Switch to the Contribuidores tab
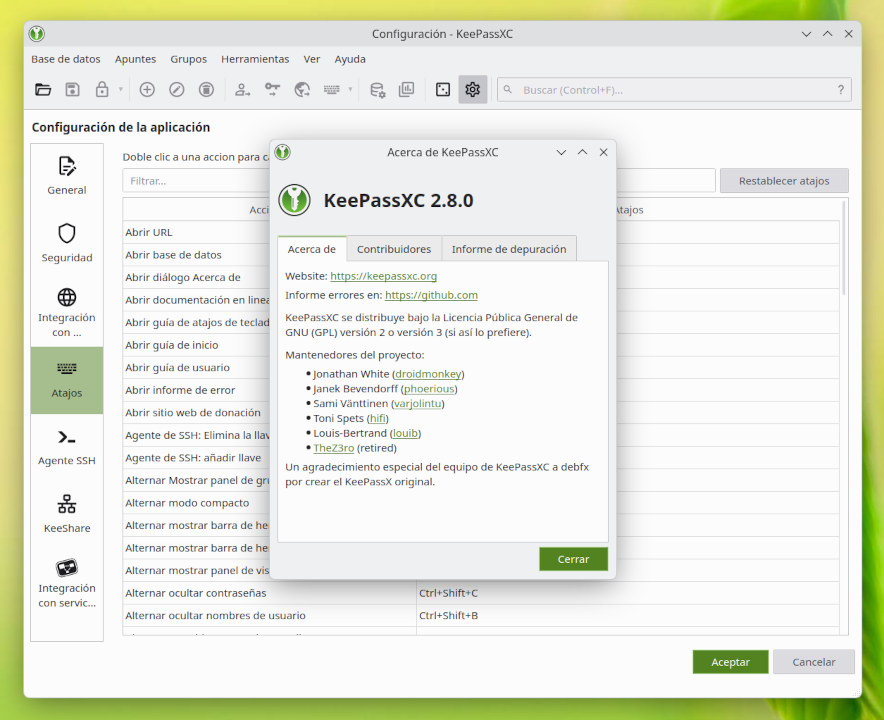Viewport: 884px width, 720px height. 394,249
